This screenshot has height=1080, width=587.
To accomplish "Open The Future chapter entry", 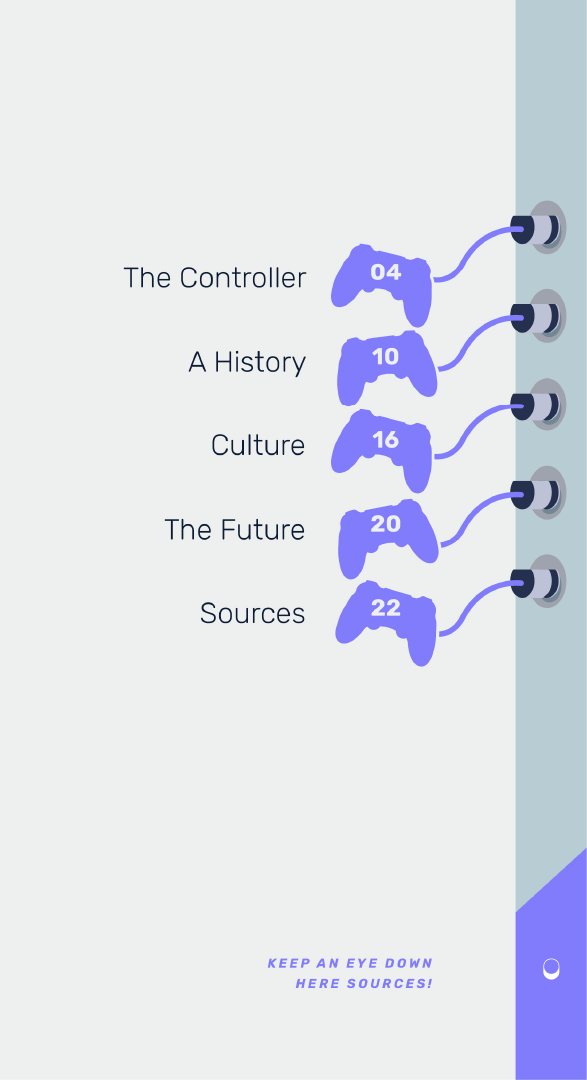I will pyautogui.click(x=235, y=530).
